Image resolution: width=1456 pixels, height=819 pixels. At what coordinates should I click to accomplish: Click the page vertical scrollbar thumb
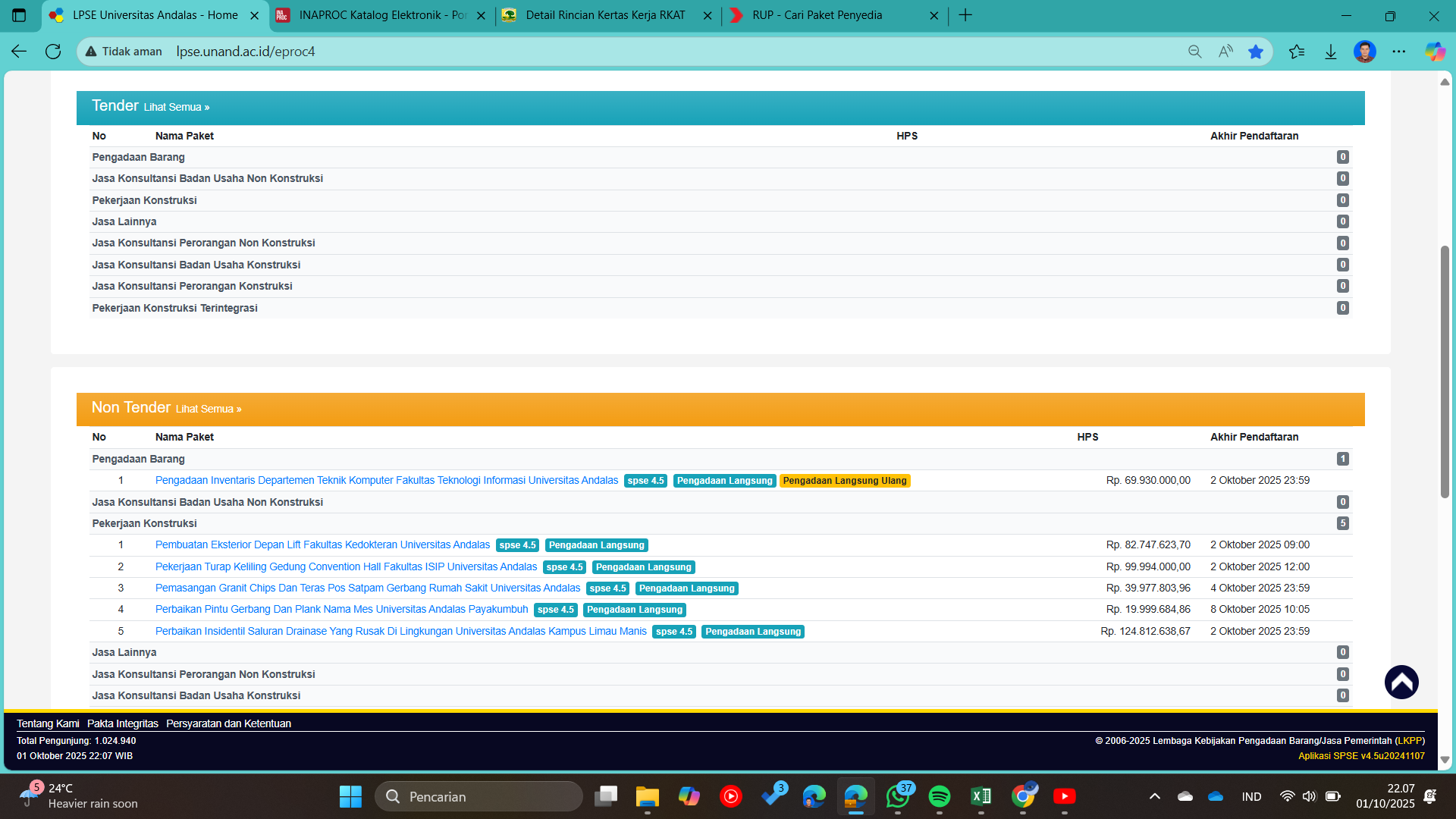pos(1445,372)
